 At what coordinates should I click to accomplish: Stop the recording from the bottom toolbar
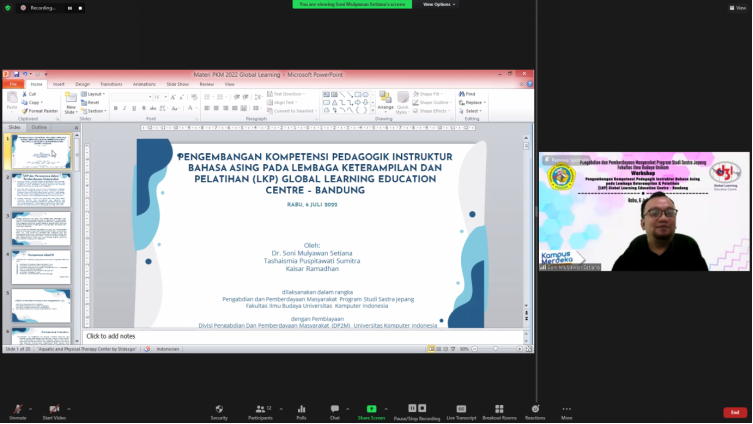point(422,408)
